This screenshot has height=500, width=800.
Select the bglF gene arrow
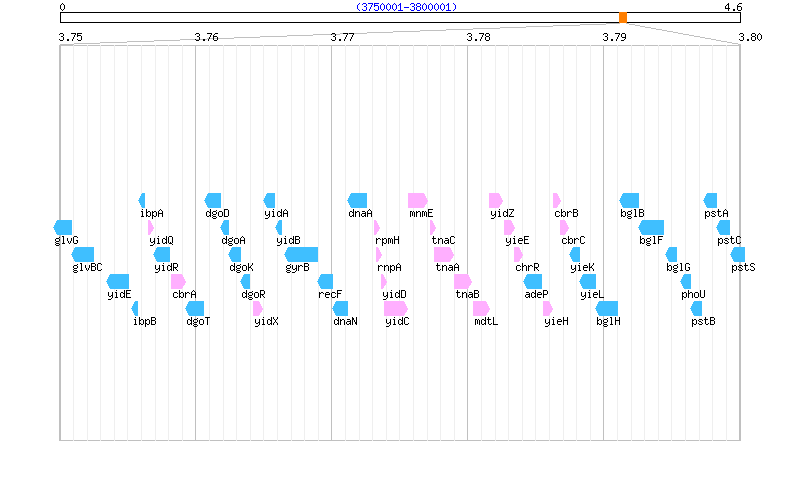coord(651,227)
